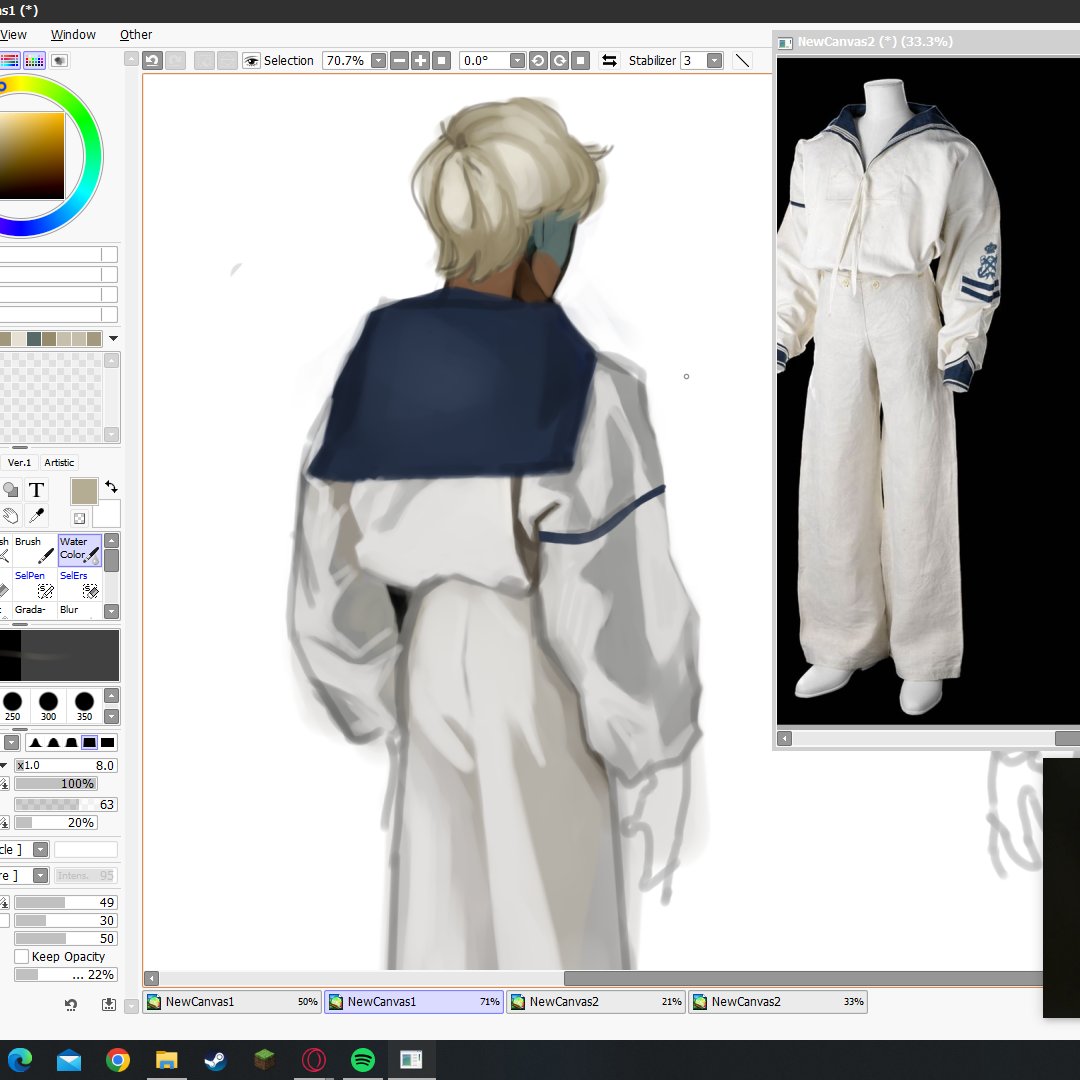Reset canvas rotation square button

581,61
